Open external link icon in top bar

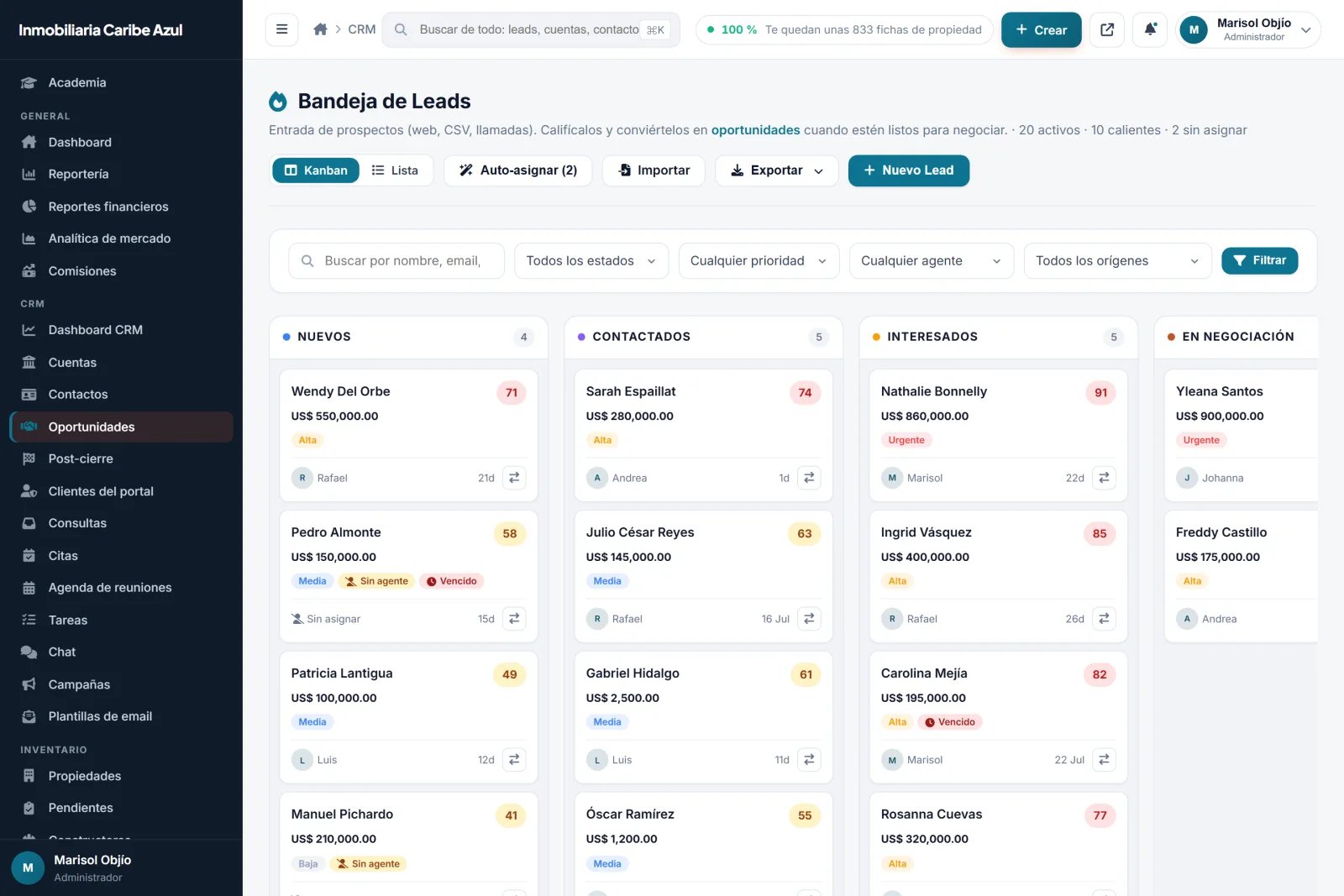coord(1107,29)
